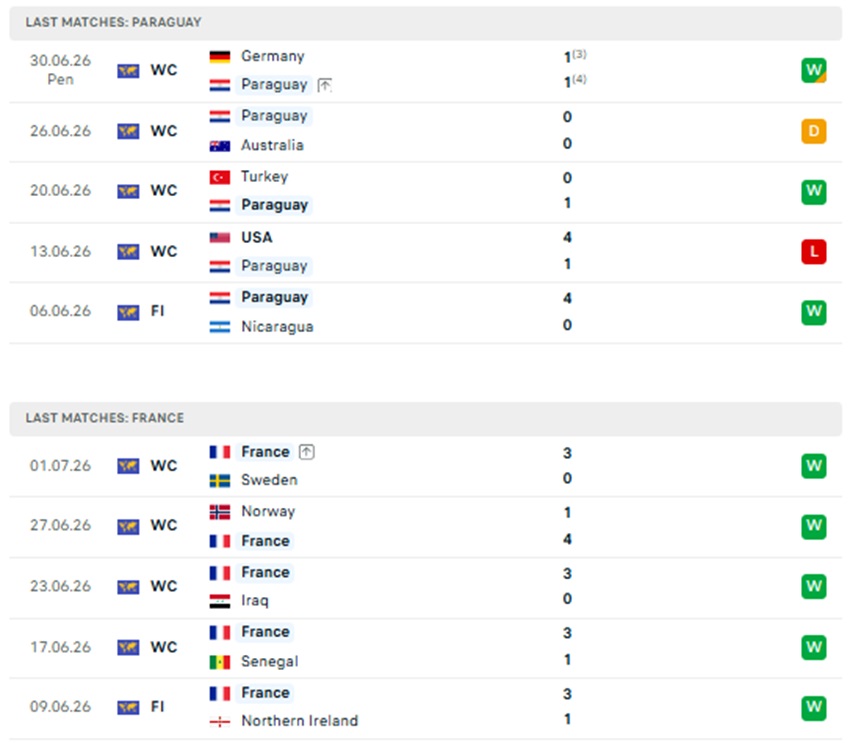850x743 pixels.
Task: Click the world cup icon for 06.06.26 match
Action: 128,312
